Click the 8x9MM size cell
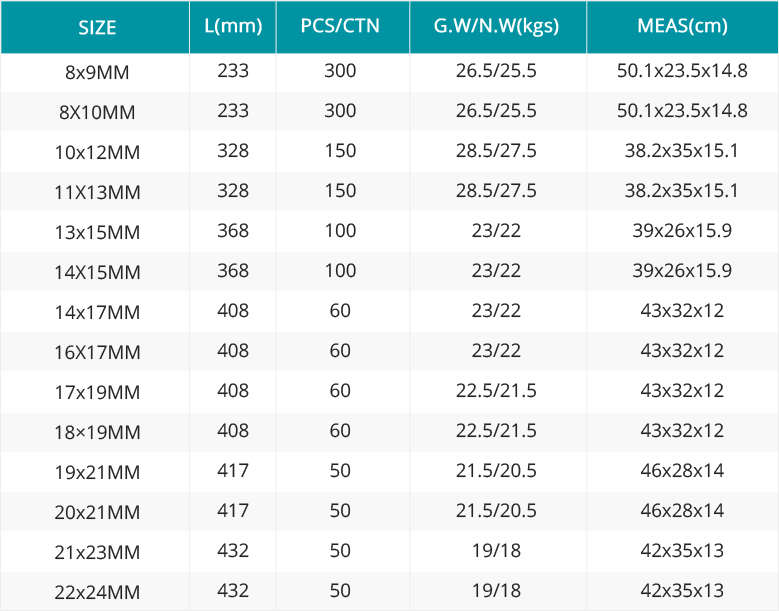 97,72
